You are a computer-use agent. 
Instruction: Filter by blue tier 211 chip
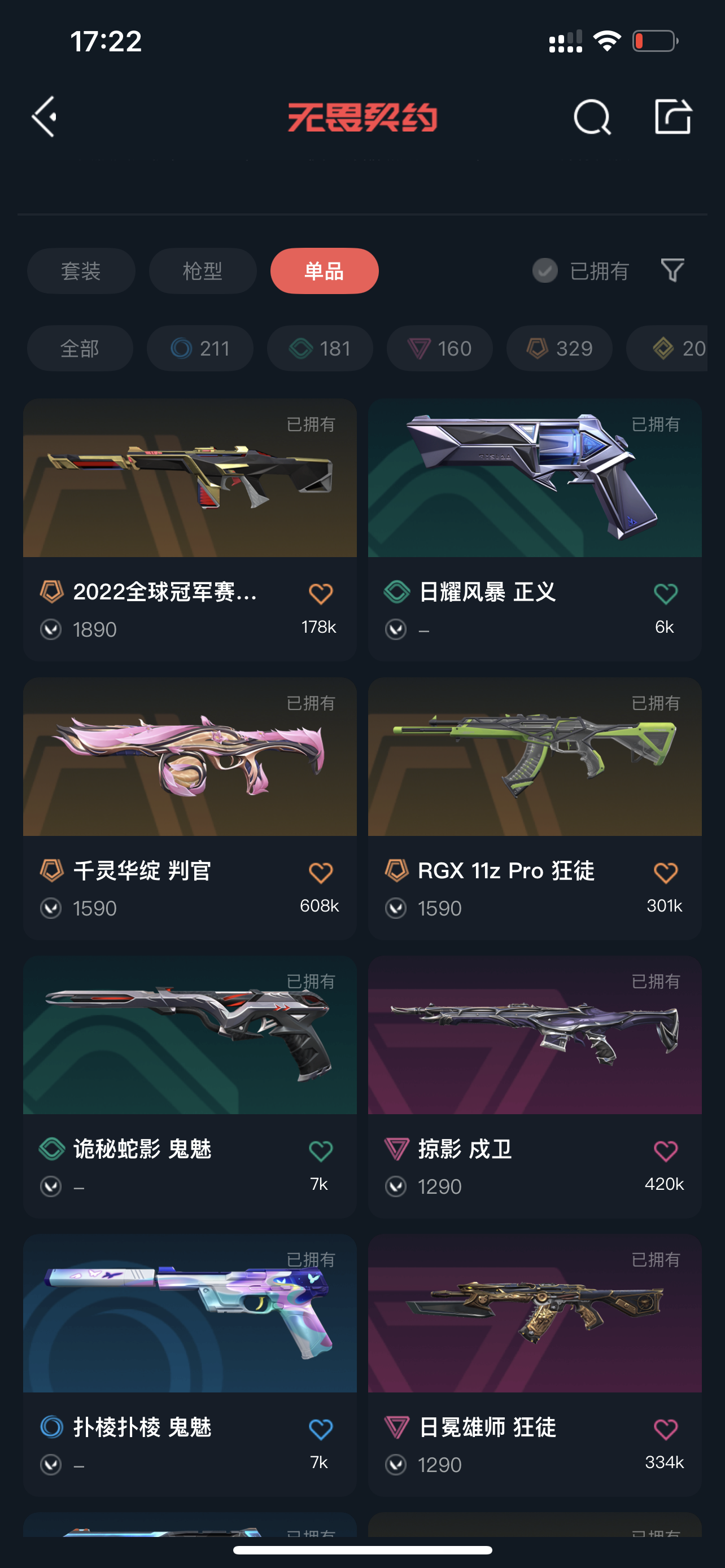[200, 348]
